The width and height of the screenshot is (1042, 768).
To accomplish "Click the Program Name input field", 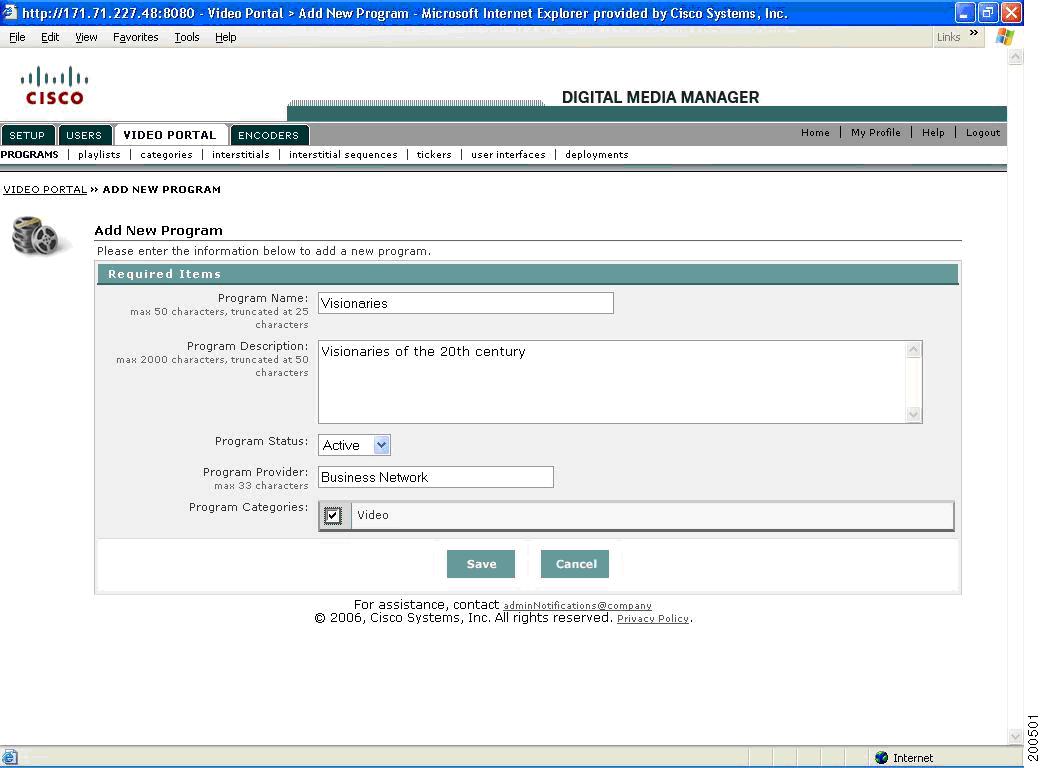I will tap(466, 303).
